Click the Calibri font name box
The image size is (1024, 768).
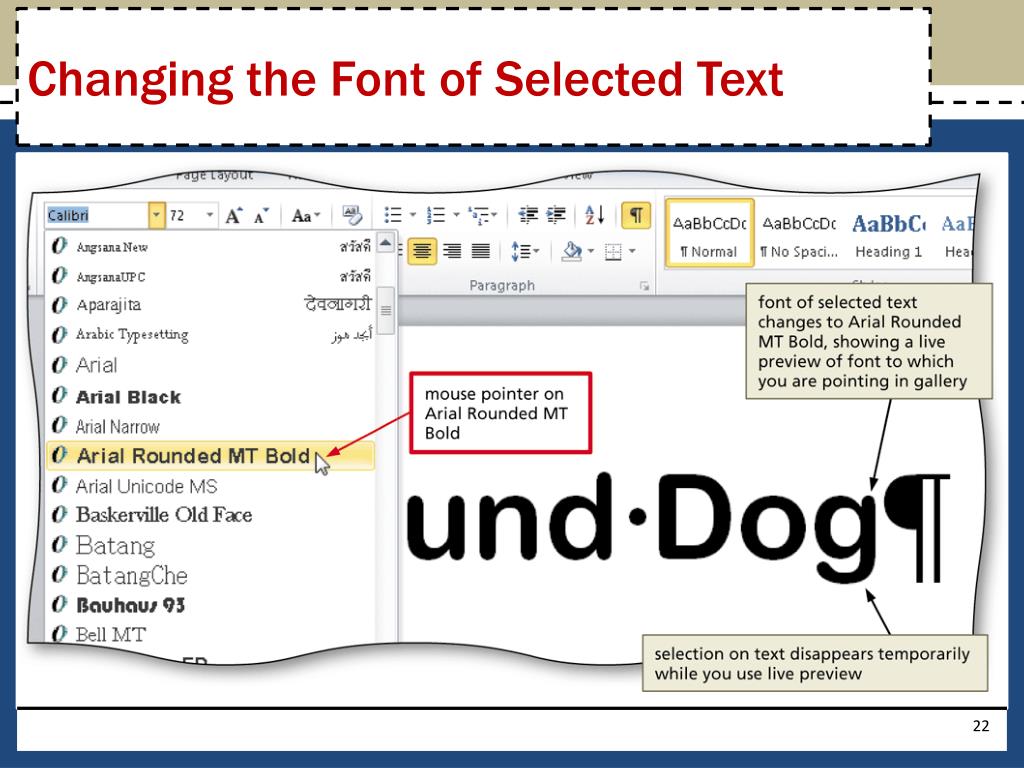97,215
